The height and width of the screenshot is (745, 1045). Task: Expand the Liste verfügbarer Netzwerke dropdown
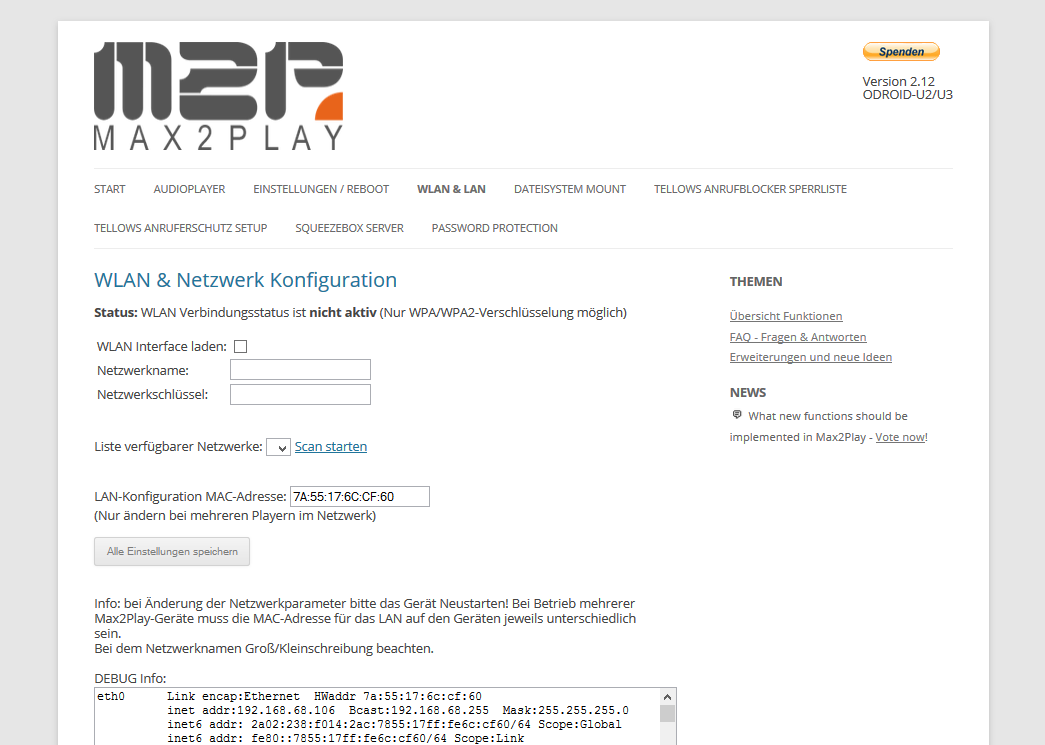[x=278, y=447]
